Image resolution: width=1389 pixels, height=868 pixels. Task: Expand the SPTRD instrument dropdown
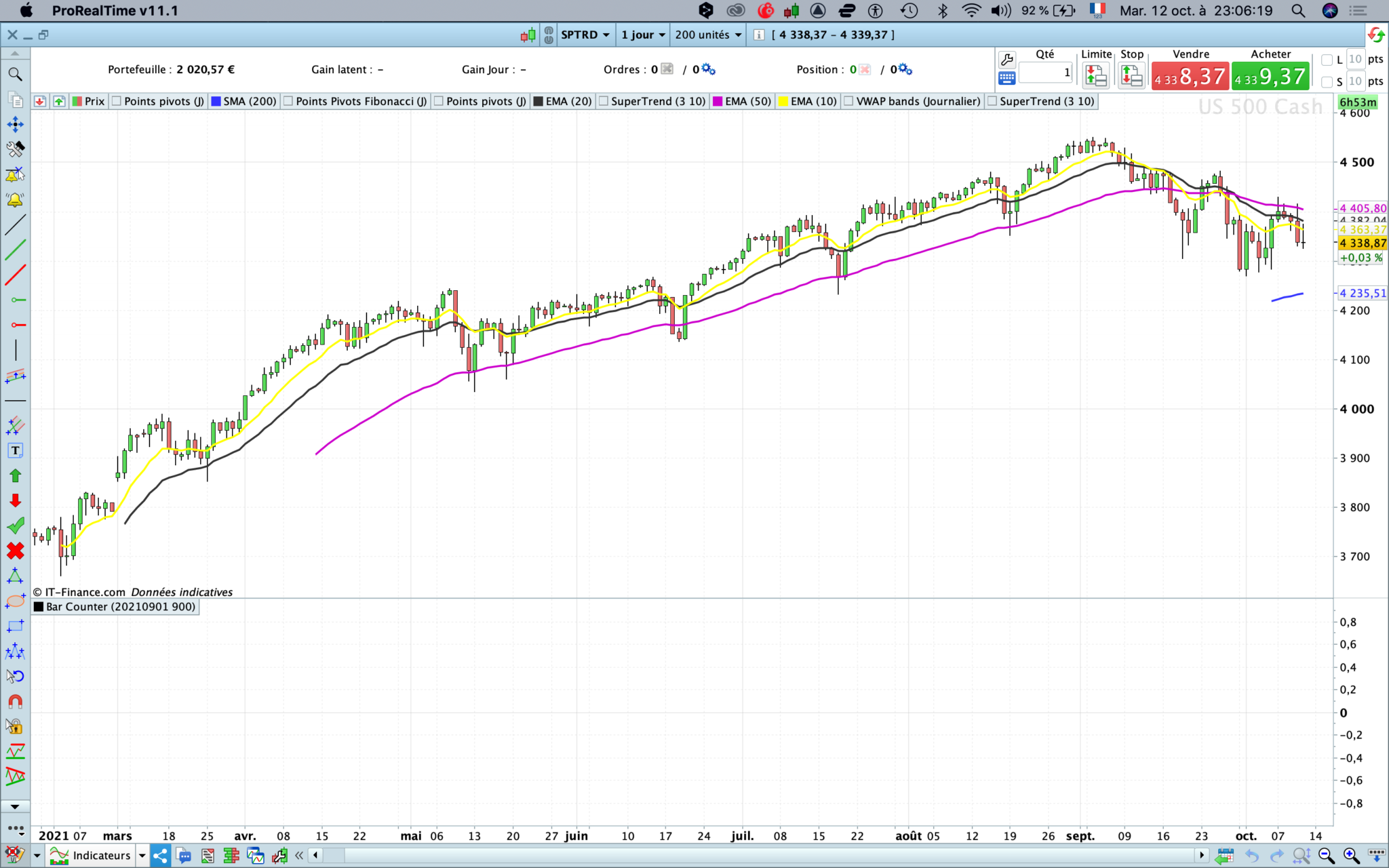click(x=585, y=35)
